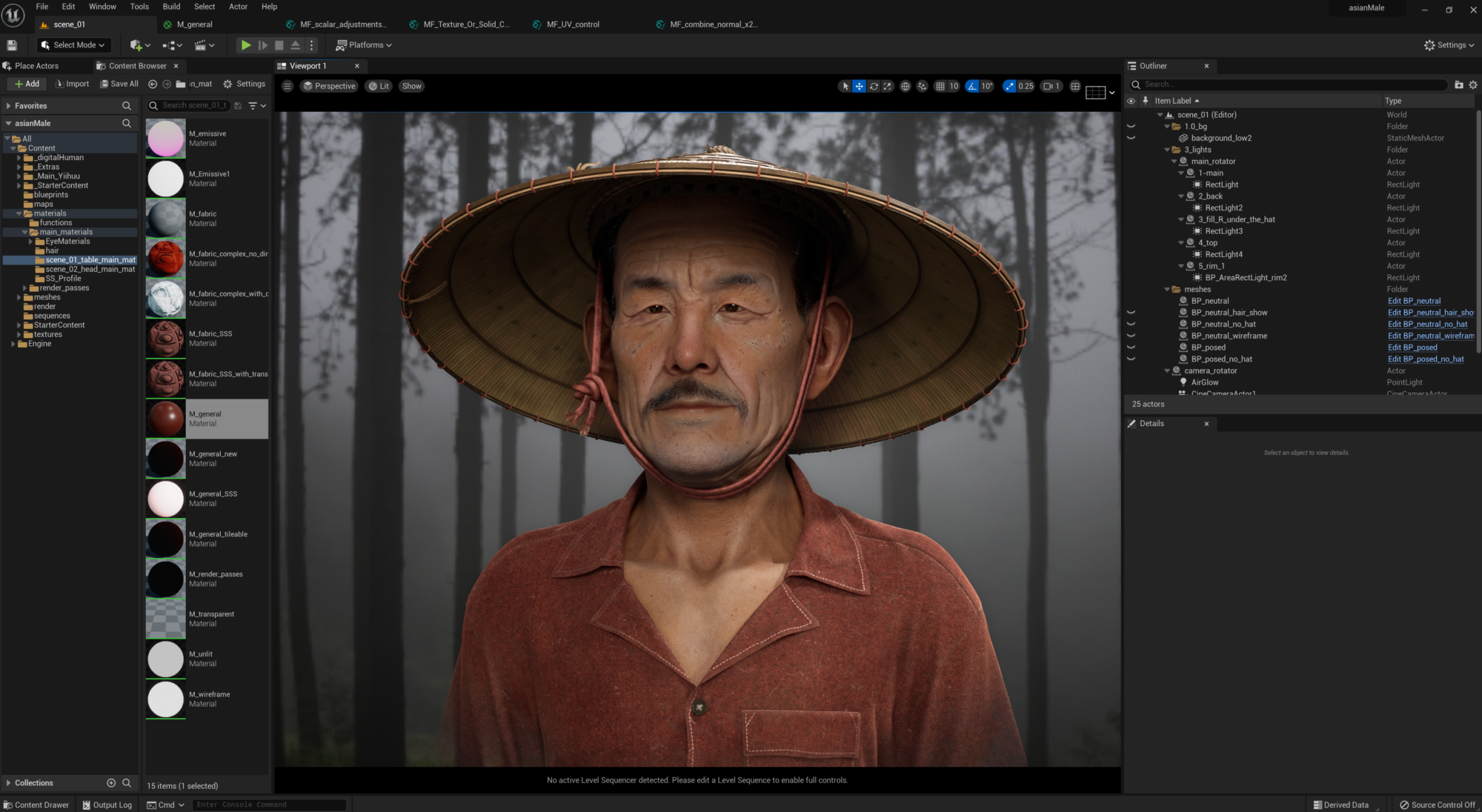Screen dimensions: 1482x812
Task: Click the save level floppy icon
Action: point(12,45)
